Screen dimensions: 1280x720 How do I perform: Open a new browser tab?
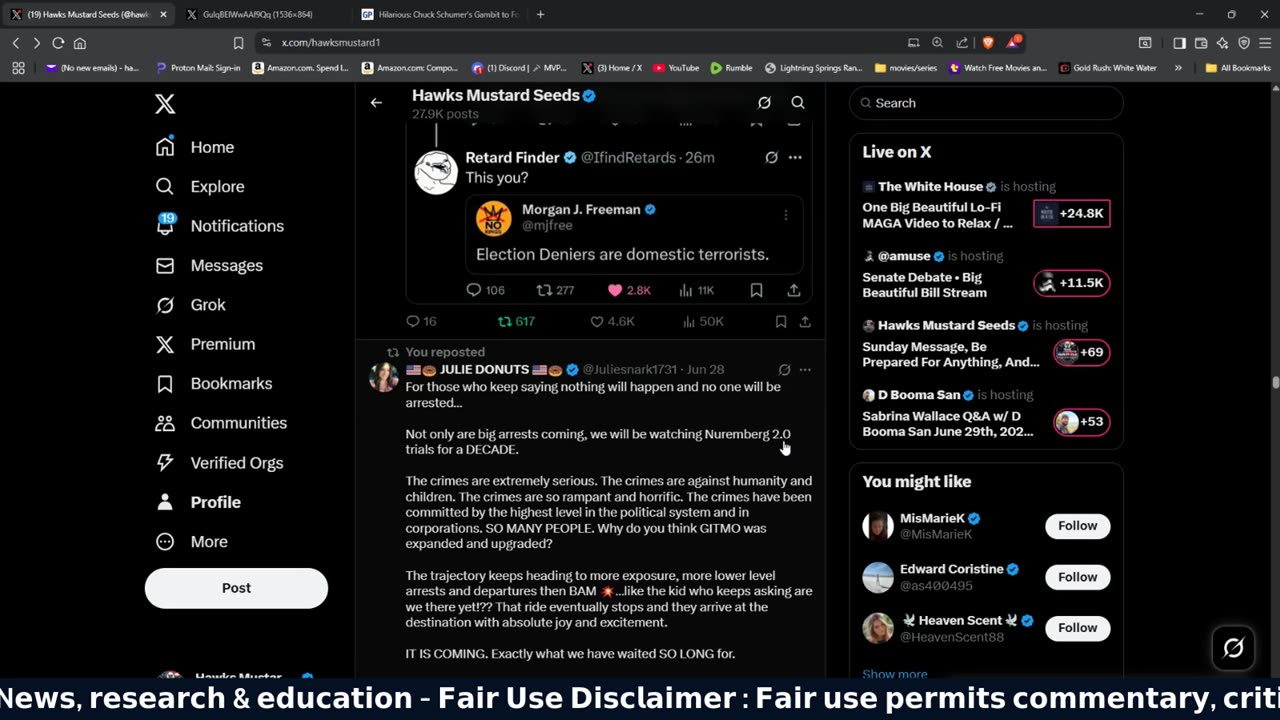[541, 14]
